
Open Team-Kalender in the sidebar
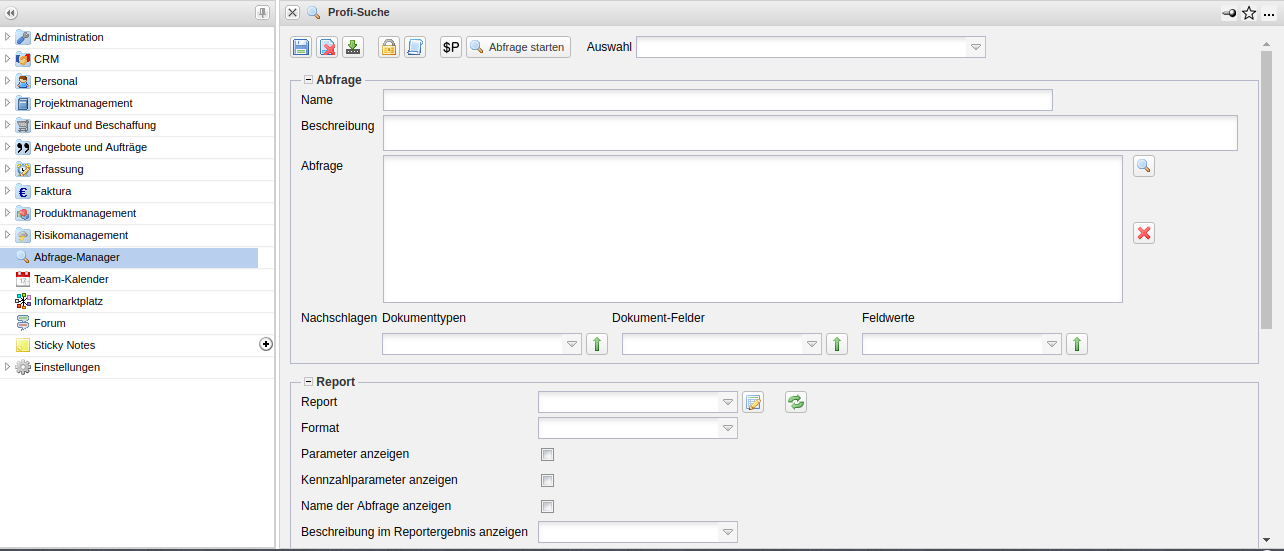pos(71,279)
